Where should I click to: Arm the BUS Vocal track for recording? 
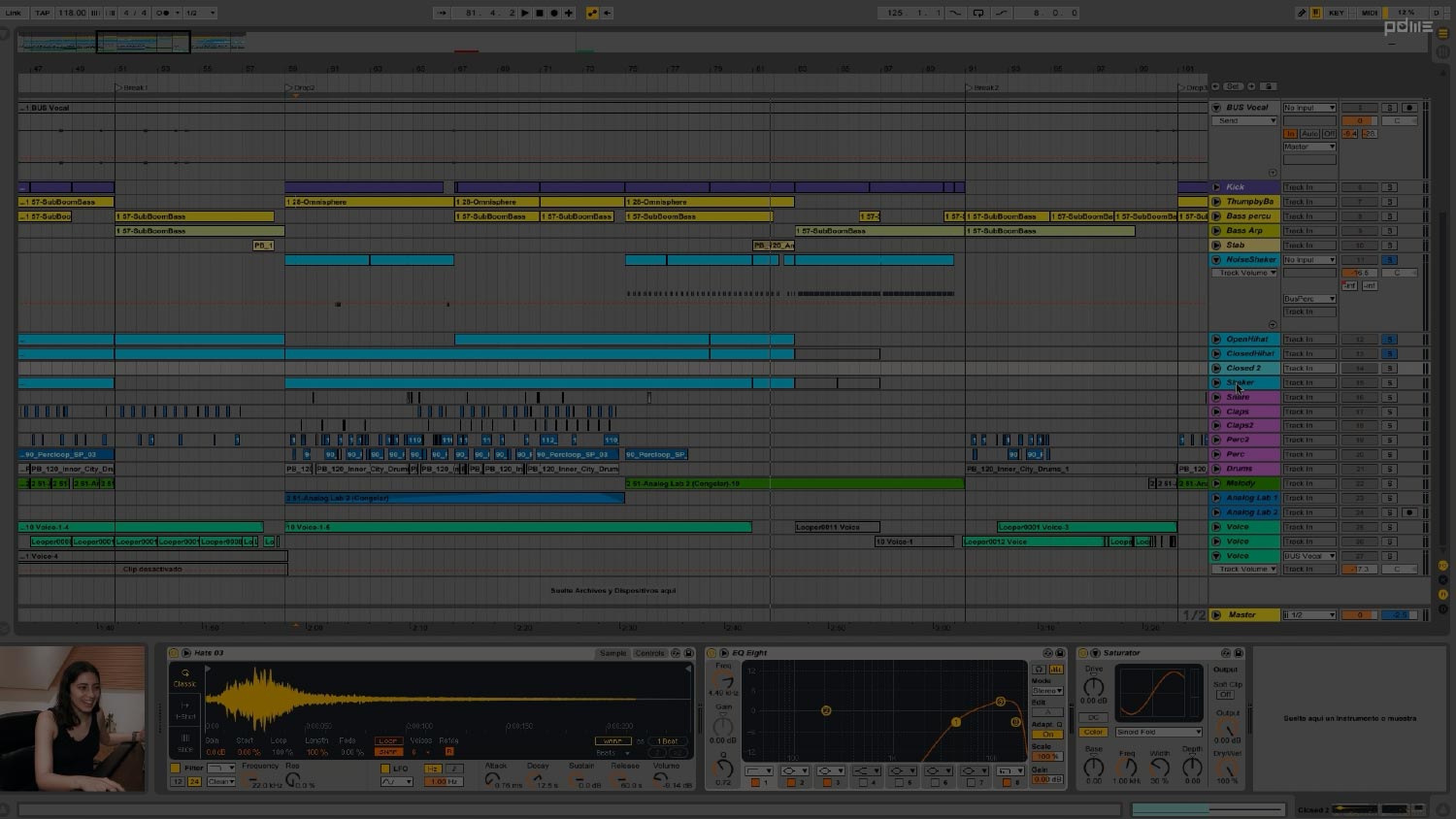click(1409, 108)
